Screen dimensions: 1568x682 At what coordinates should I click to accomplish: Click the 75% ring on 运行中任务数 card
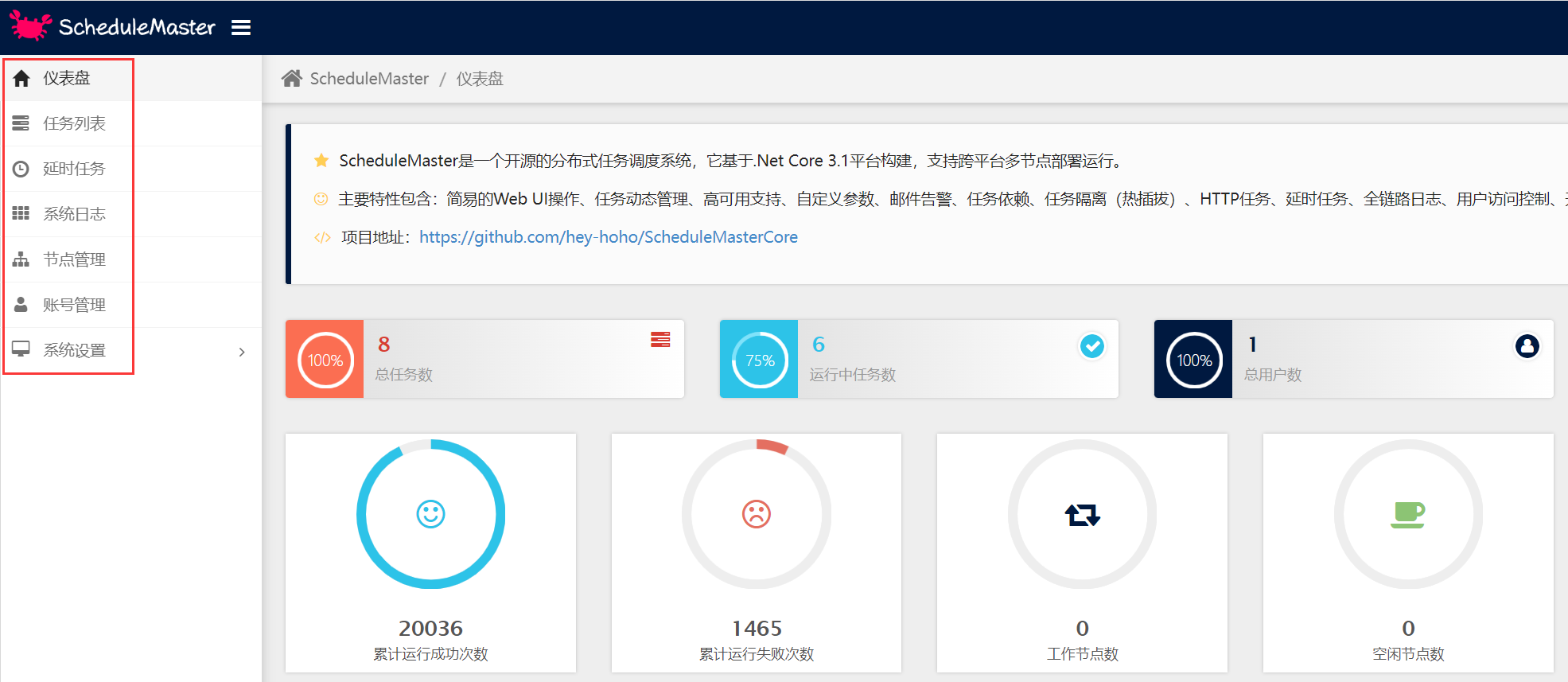coord(760,360)
